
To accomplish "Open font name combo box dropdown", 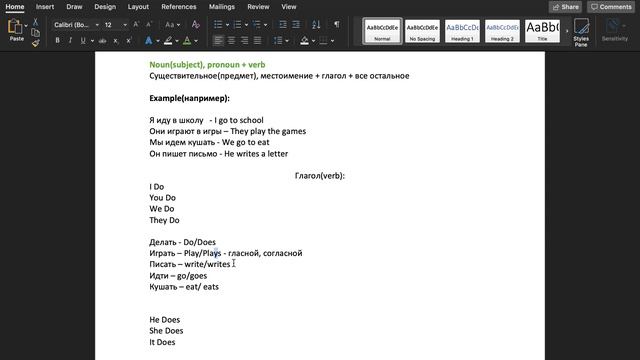I will click(x=97, y=25).
